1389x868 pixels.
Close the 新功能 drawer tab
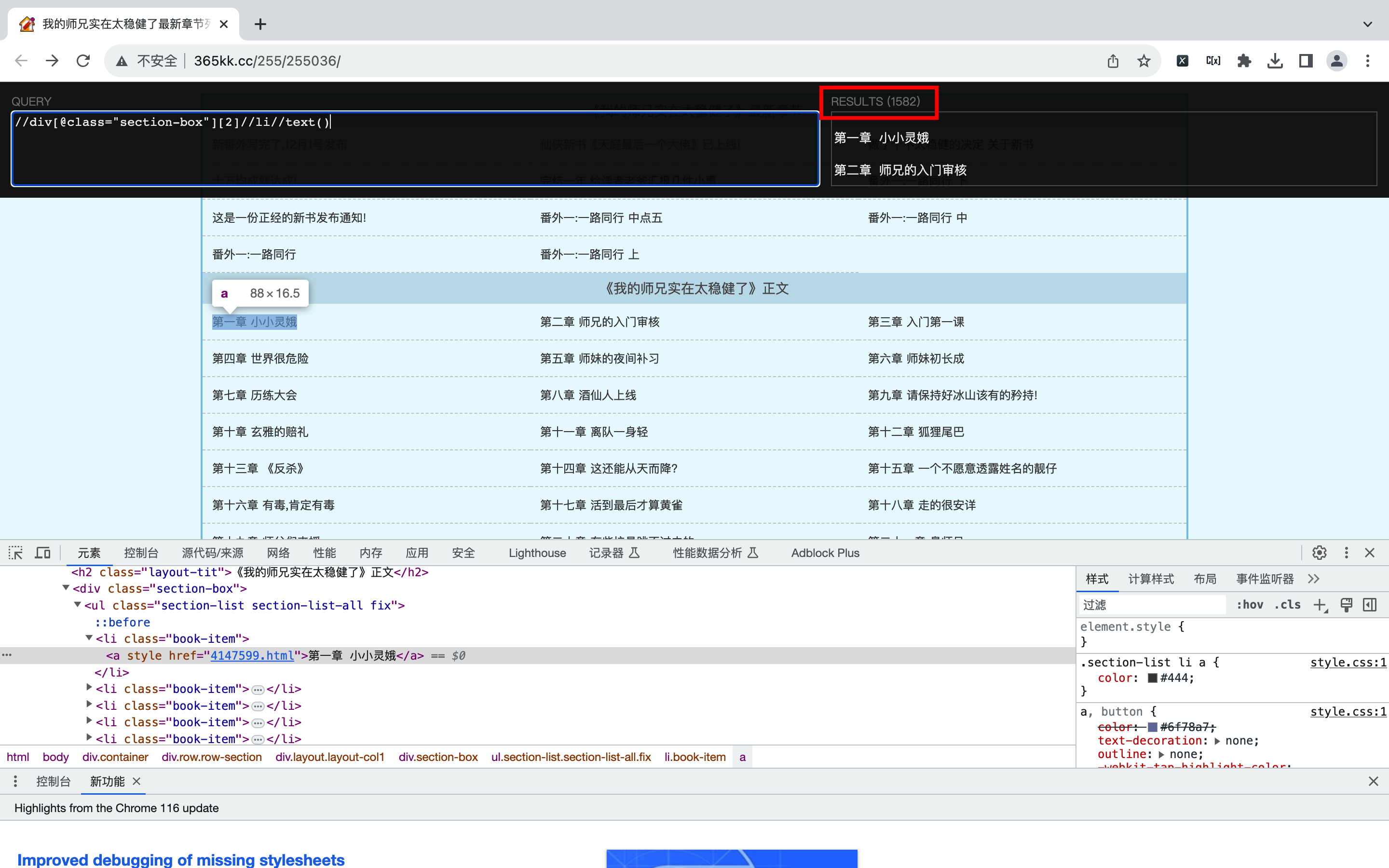[x=136, y=781]
